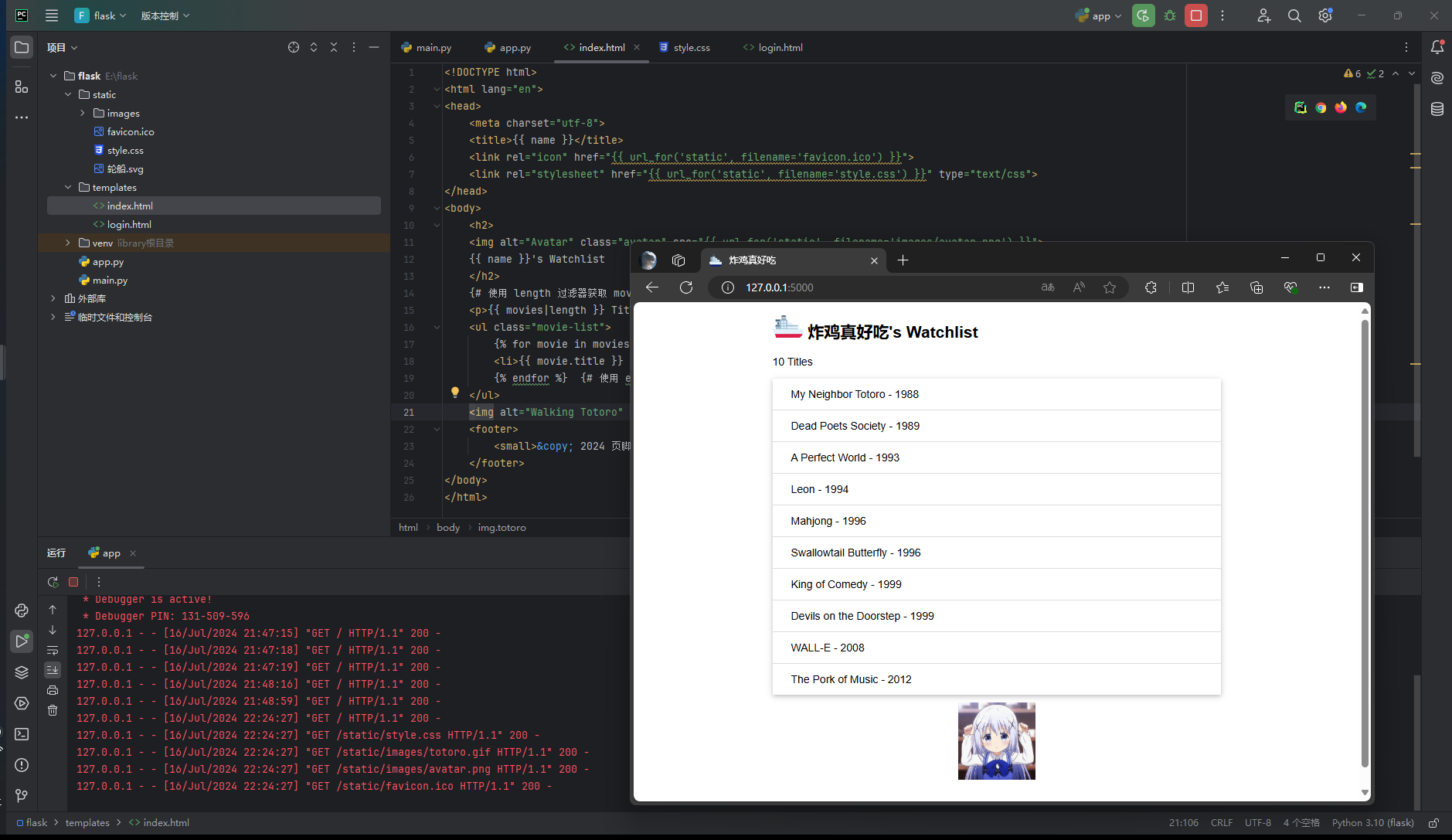
Task: Open app.py in project tree
Action: tap(107, 262)
